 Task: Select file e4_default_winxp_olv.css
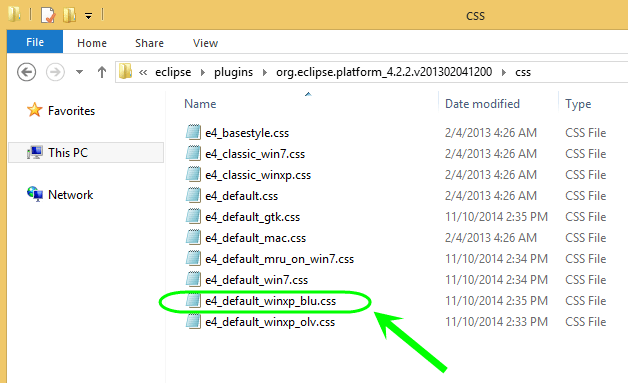pyautogui.click(x=270, y=322)
